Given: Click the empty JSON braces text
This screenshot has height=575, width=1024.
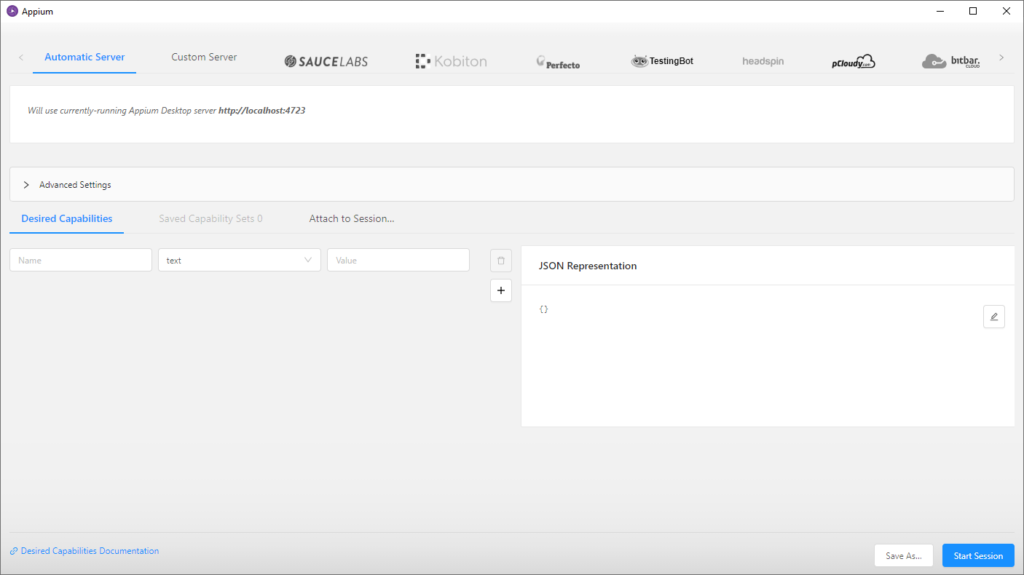Looking at the screenshot, I should (x=543, y=310).
